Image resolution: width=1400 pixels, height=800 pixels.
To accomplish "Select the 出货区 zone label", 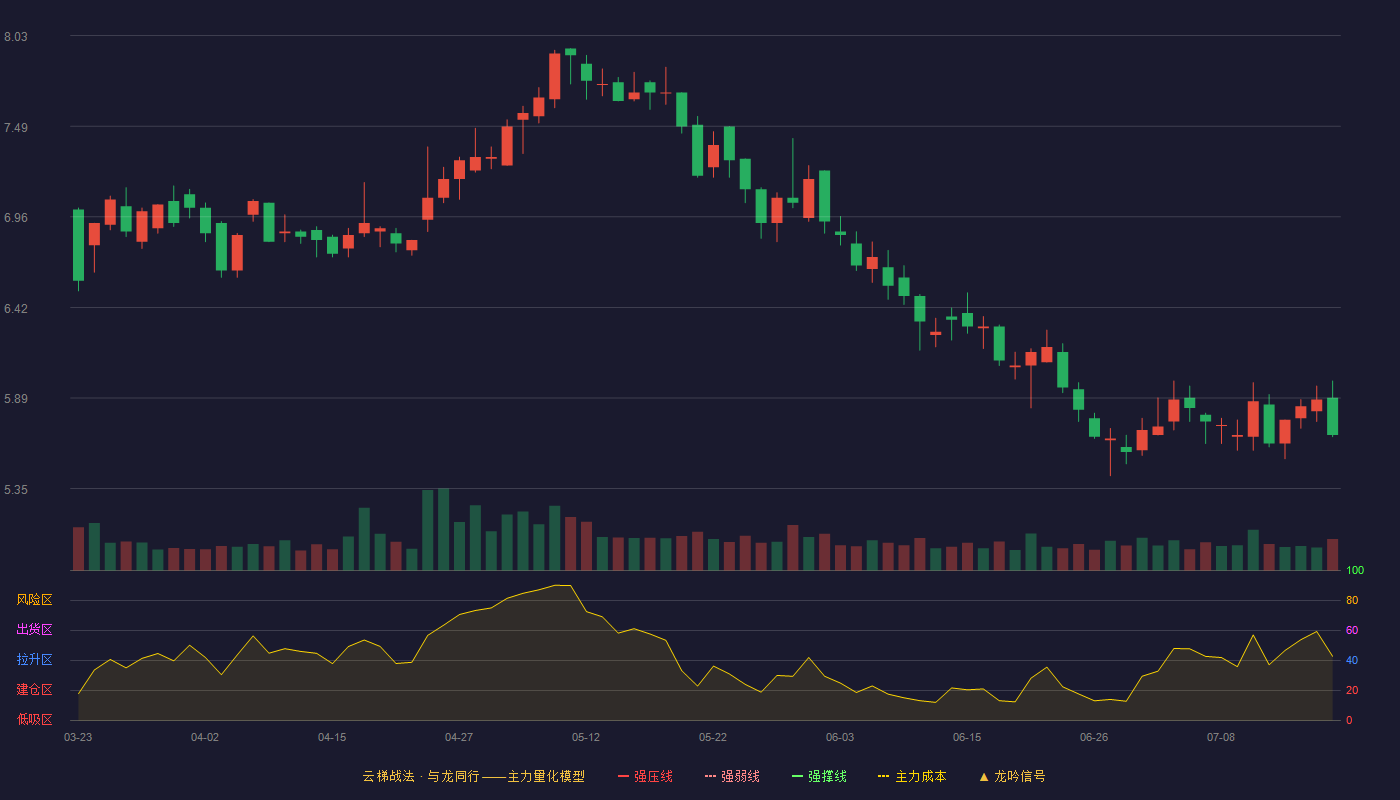I will [34, 630].
